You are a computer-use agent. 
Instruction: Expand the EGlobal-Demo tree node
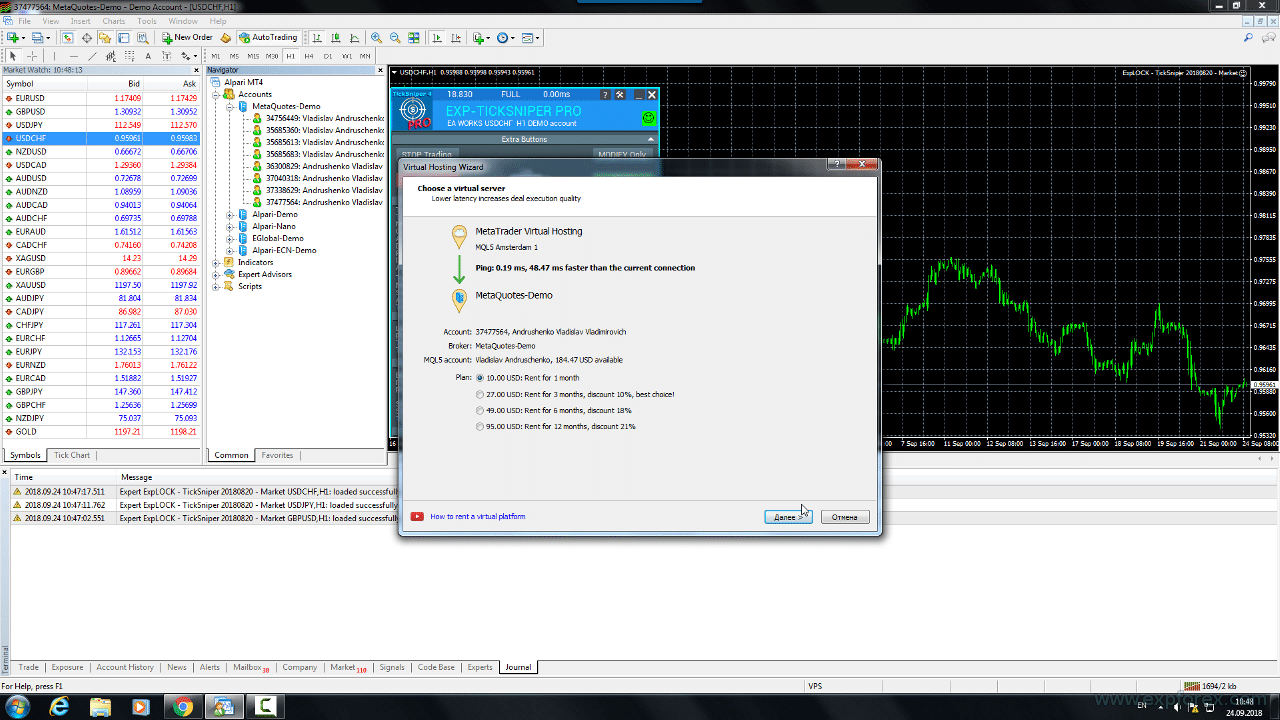[230, 238]
